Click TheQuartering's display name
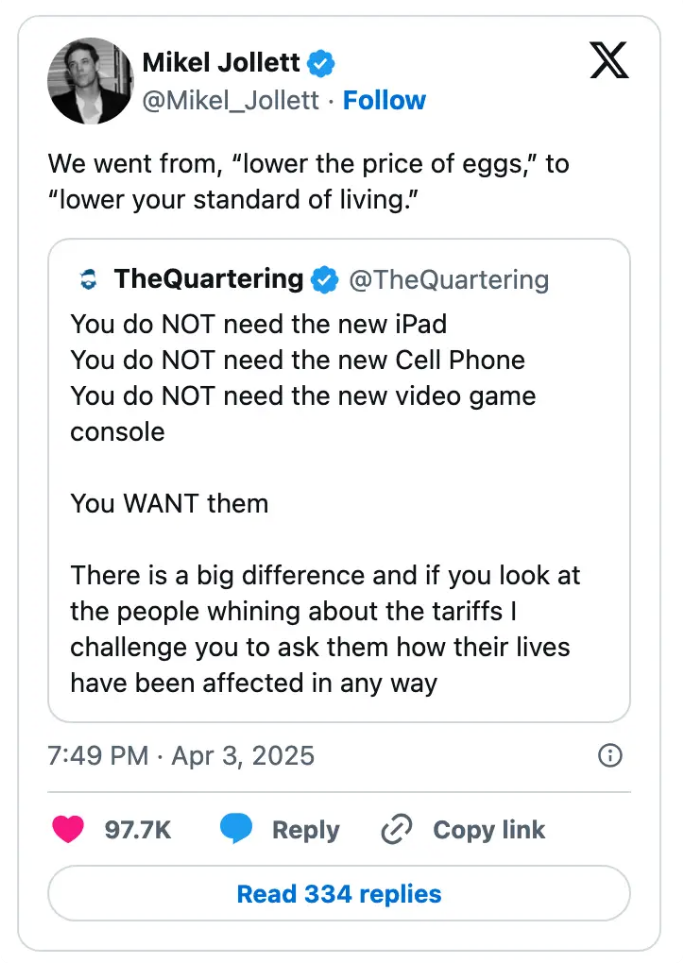Viewport: 684px width, 972px height. click(206, 280)
